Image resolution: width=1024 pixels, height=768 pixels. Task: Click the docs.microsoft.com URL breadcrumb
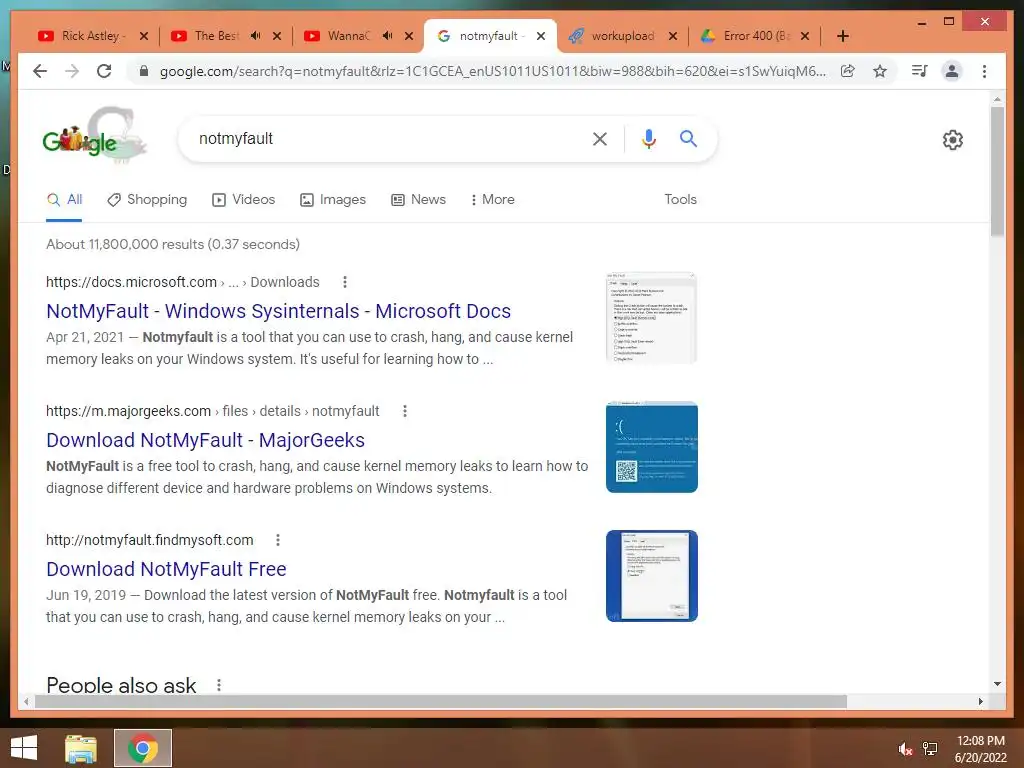182,282
